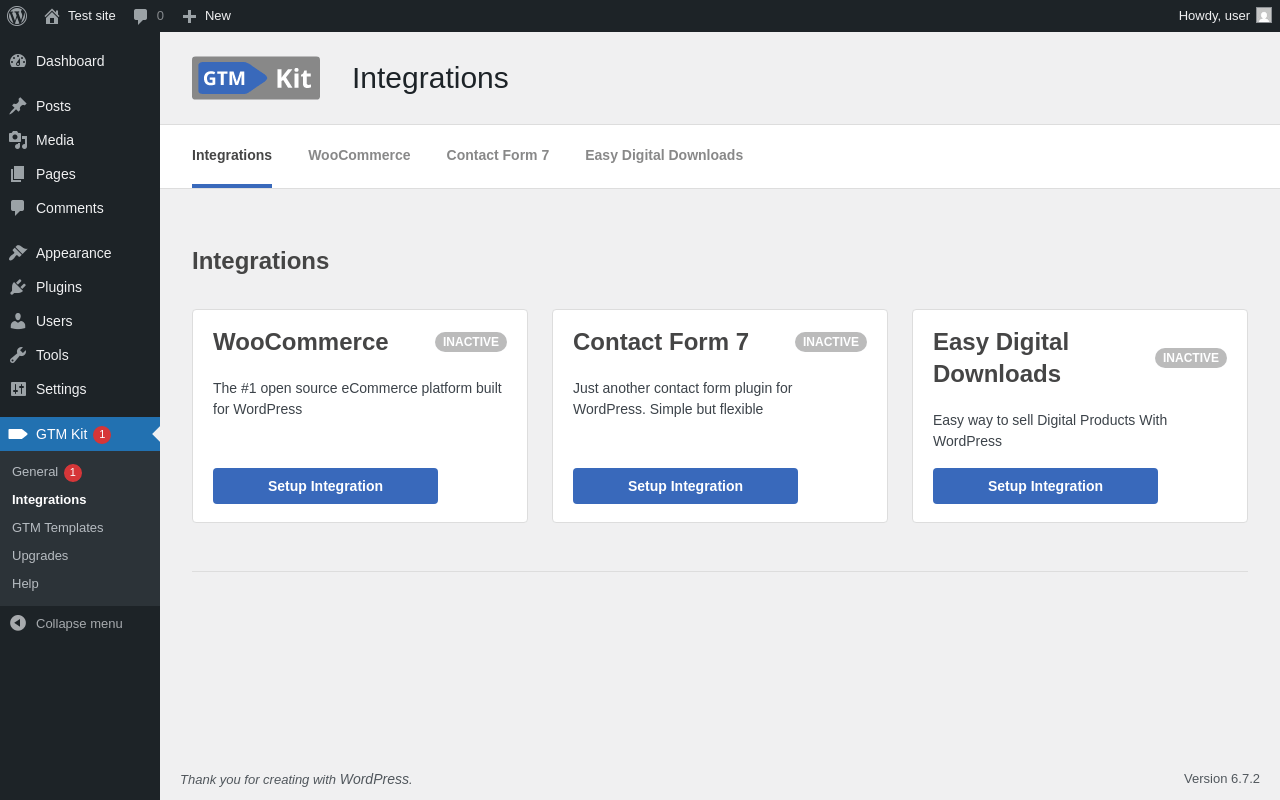This screenshot has height=800, width=1280.
Task: Click the Media icon in sidebar
Action: pyautogui.click(x=18, y=140)
